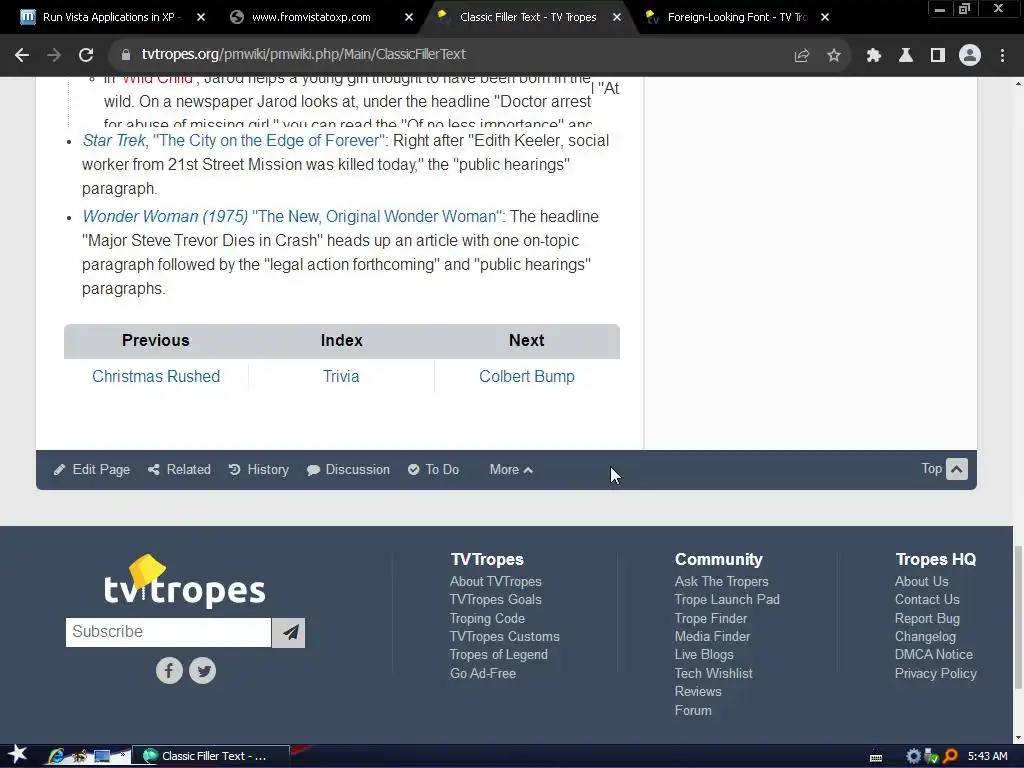
Task: Open "The New, Original Wonder Woman" link
Action: click(377, 216)
